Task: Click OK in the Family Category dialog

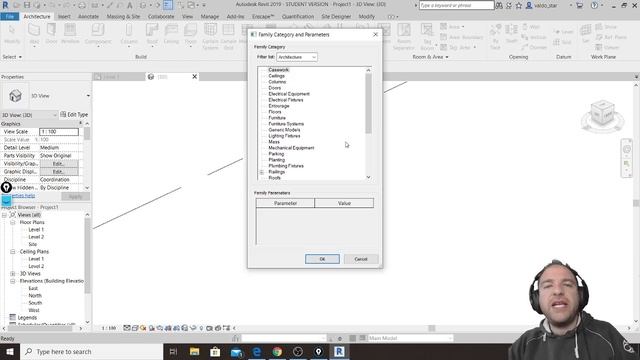Action: [322, 259]
